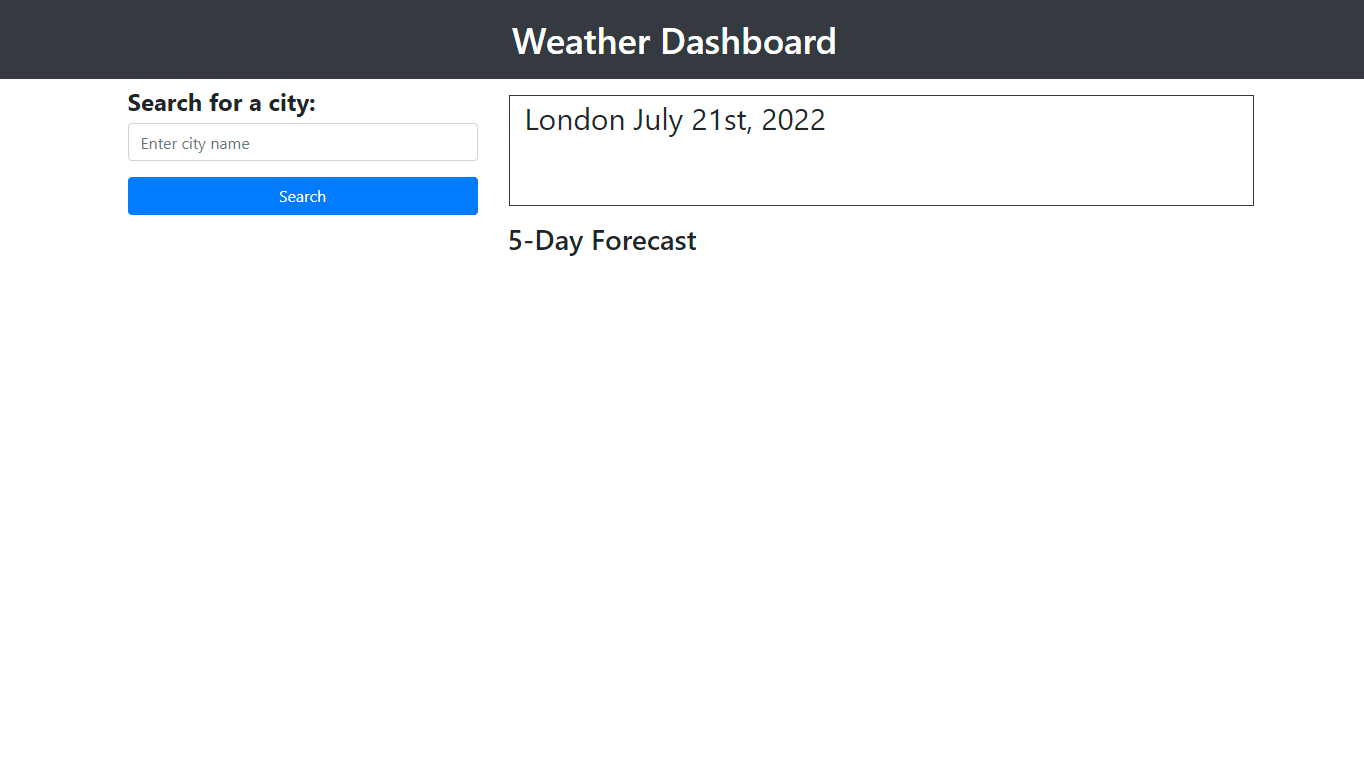Viewport: 1364px width, 776px height.
Task: Click the 5-Day Forecast heading
Action: [x=602, y=240]
